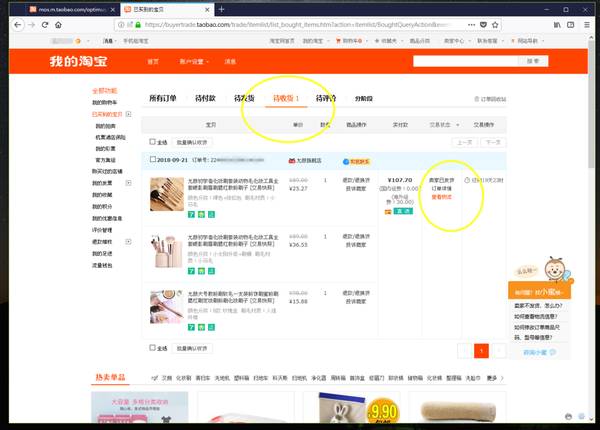Open the Firefox library icon
This screenshot has height=430, width=600.
(x=557, y=25)
